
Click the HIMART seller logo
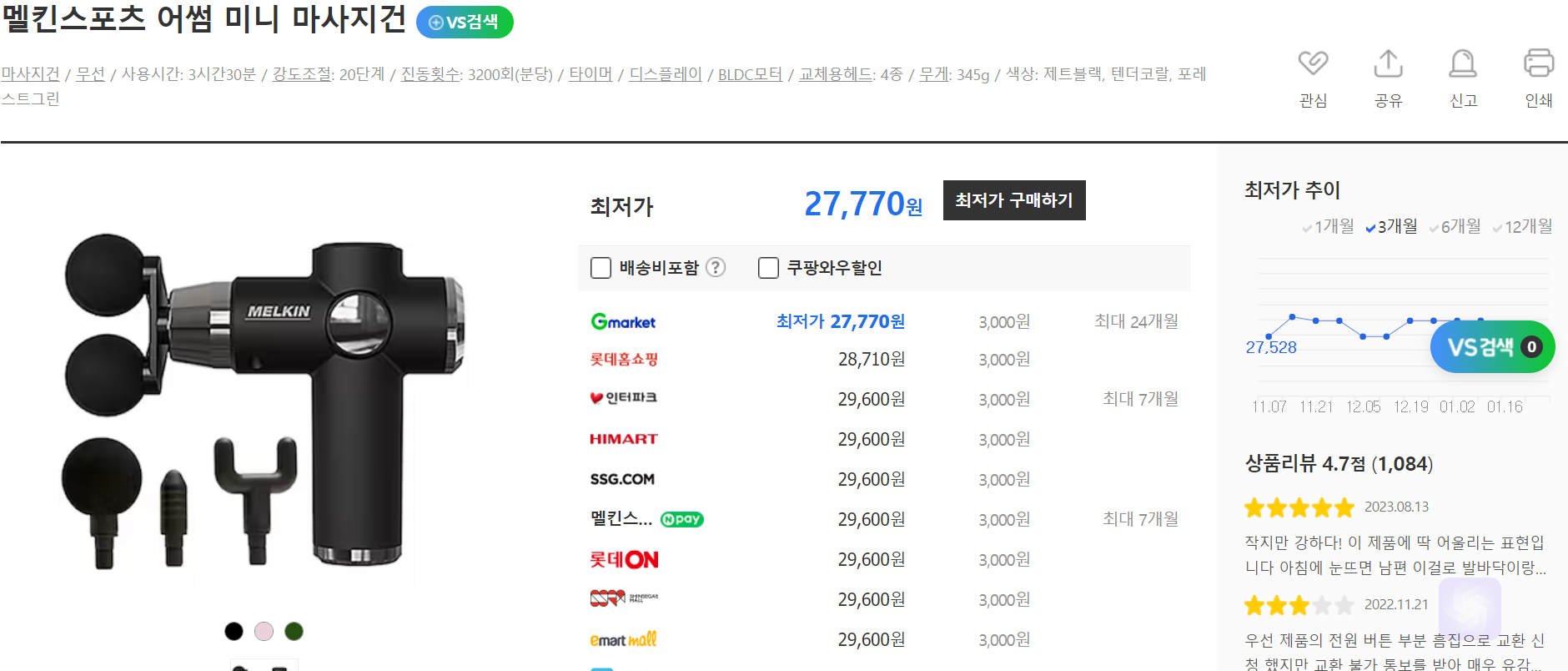pyautogui.click(x=624, y=439)
